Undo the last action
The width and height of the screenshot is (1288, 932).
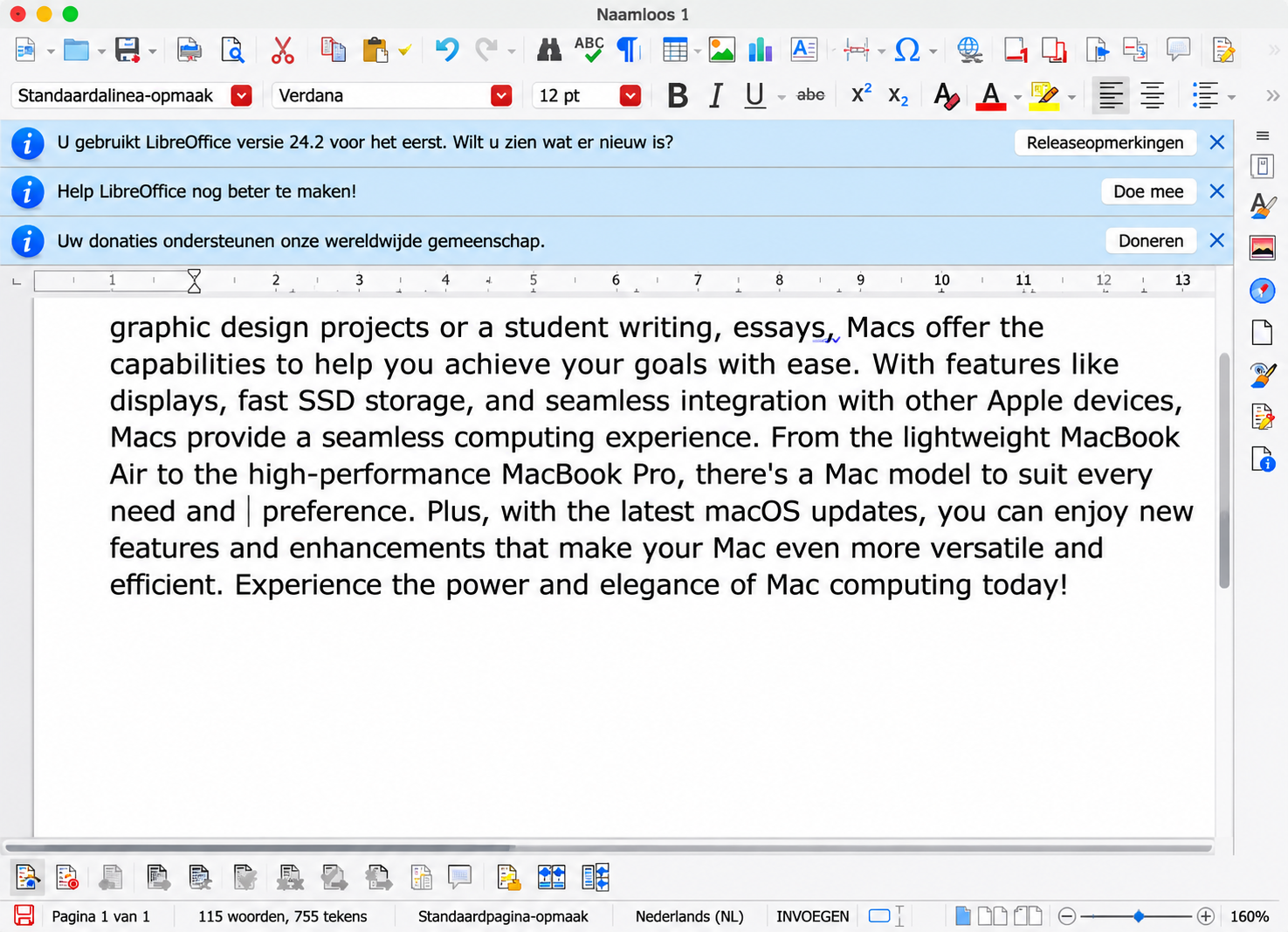pyautogui.click(x=447, y=50)
